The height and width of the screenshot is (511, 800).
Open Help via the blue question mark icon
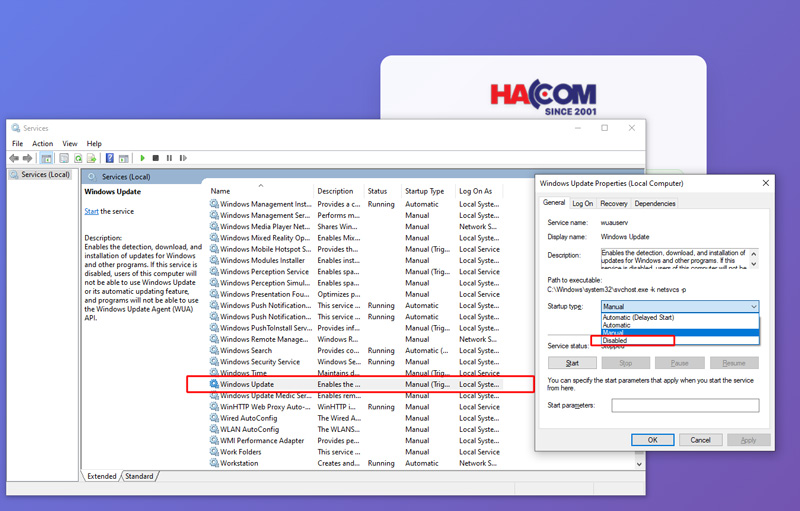click(x=110, y=159)
